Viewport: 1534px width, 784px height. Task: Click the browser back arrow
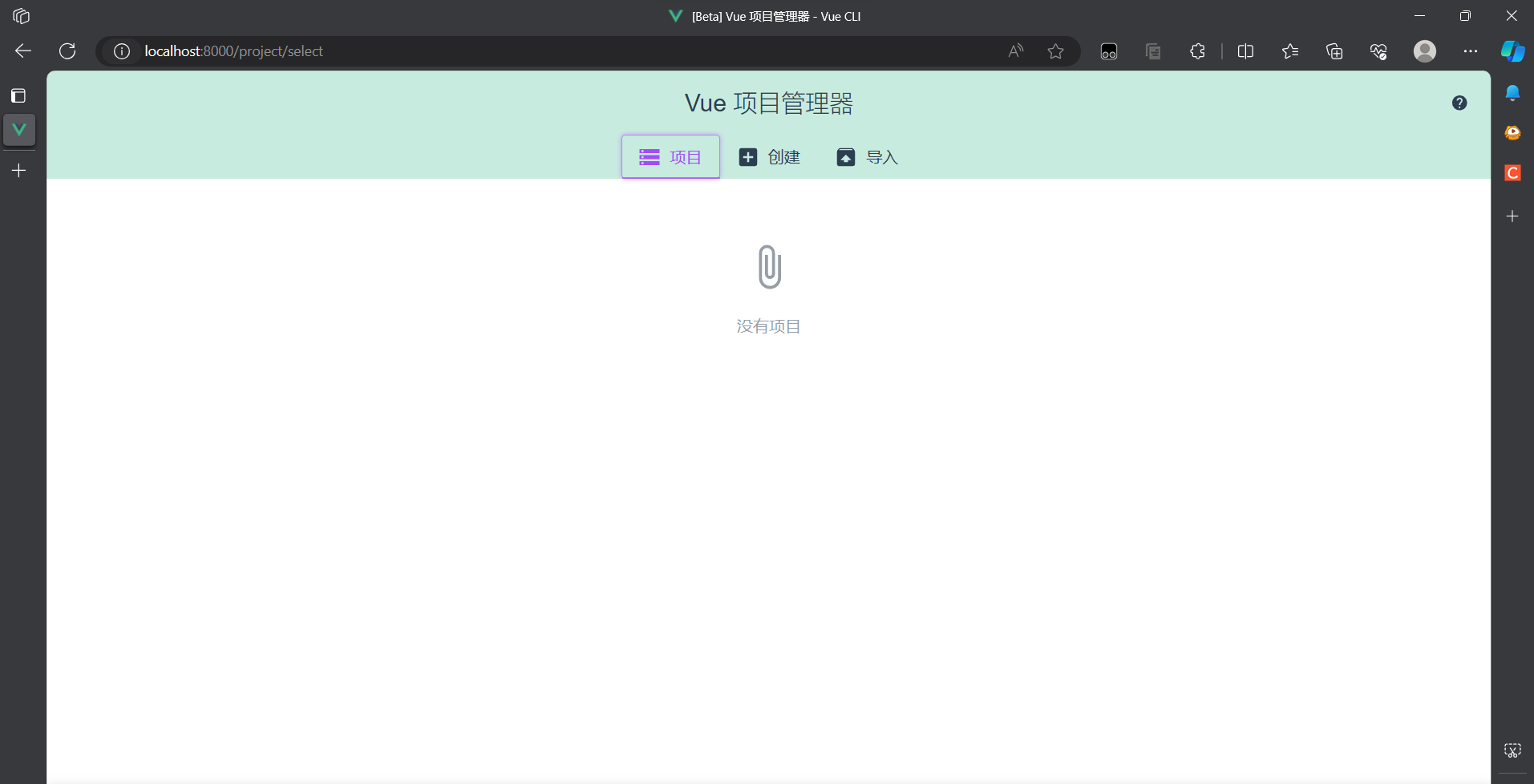[x=23, y=51]
